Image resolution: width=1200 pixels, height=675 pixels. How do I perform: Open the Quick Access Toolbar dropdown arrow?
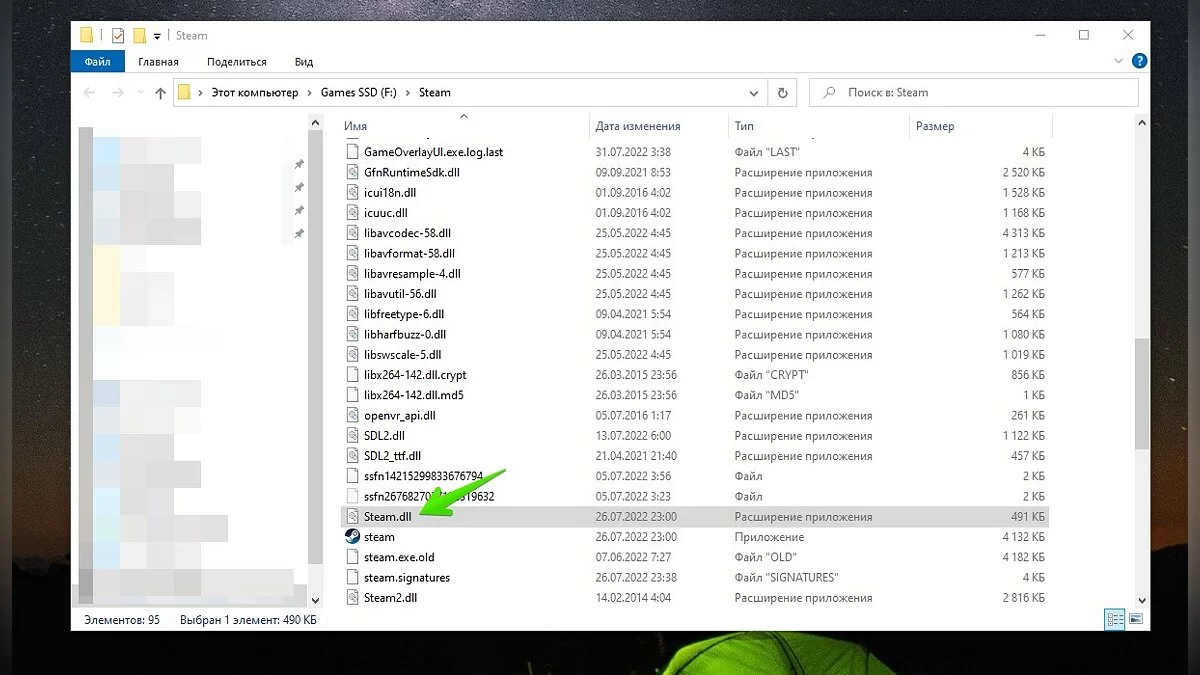(x=158, y=37)
